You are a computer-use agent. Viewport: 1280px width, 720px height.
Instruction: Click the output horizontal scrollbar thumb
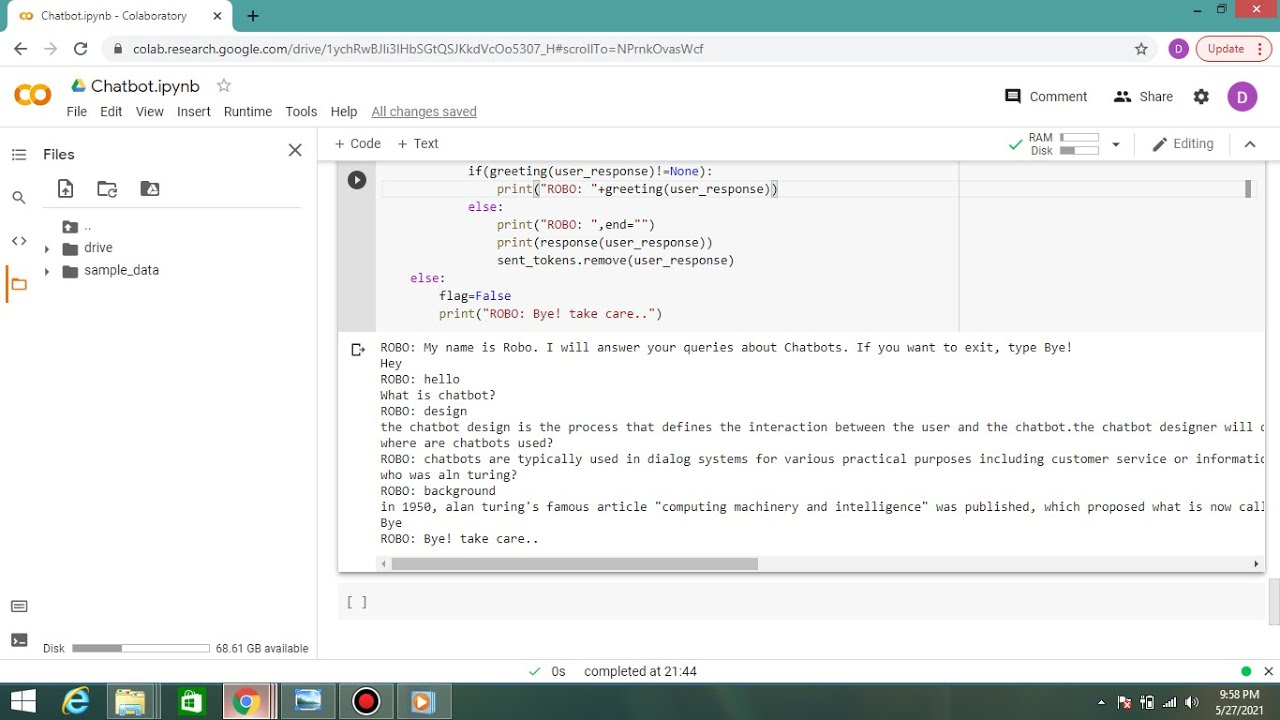(575, 564)
